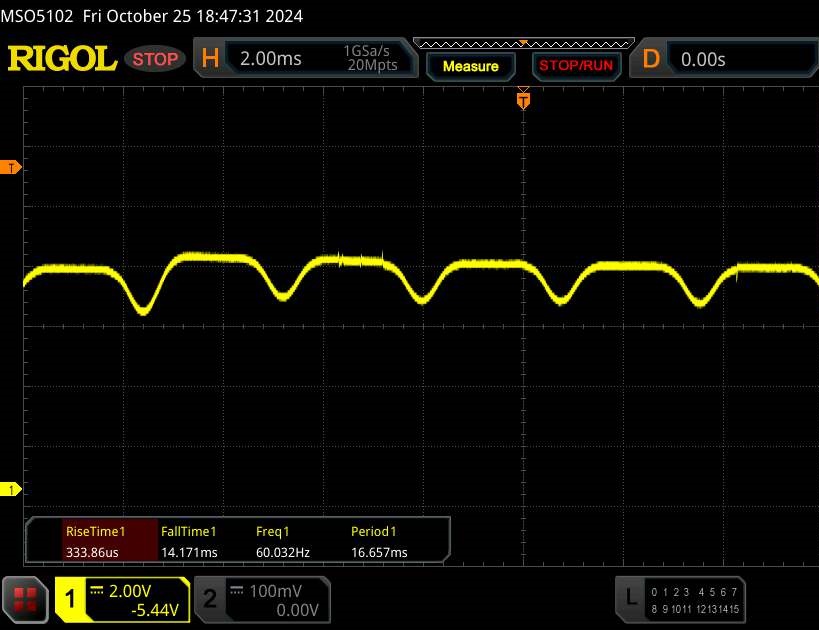
Task: Click the orange trigger position T marker
Action: pyautogui.click(x=523, y=99)
